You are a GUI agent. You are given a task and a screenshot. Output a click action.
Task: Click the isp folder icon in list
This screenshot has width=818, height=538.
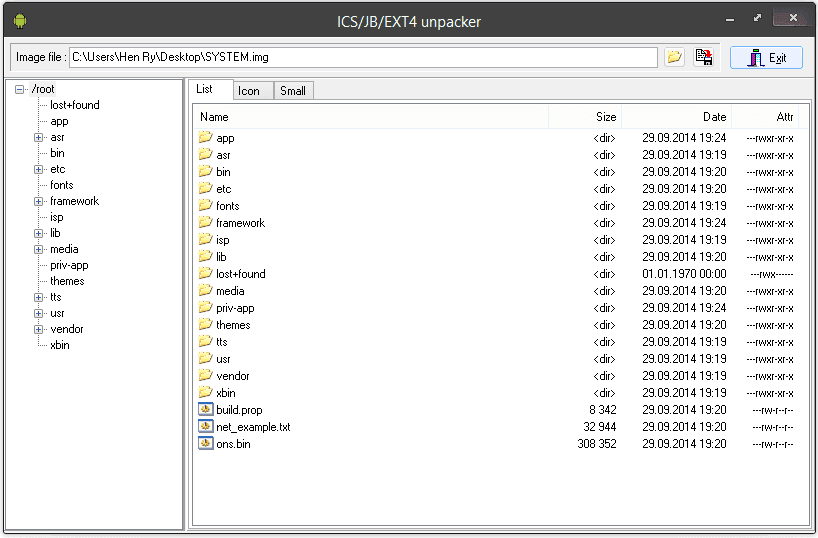click(206, 240)
